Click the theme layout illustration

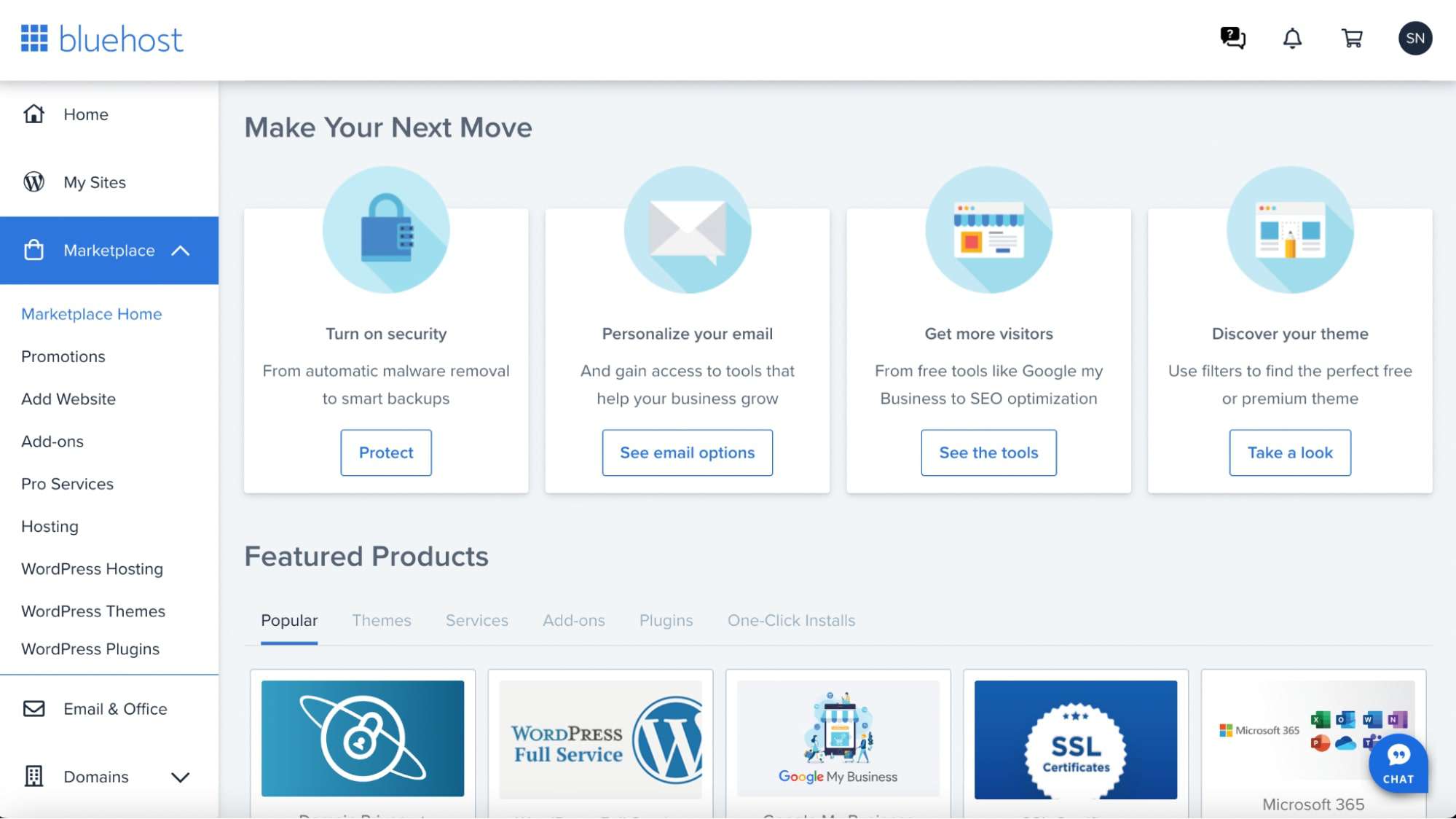tap(1290, 230)
